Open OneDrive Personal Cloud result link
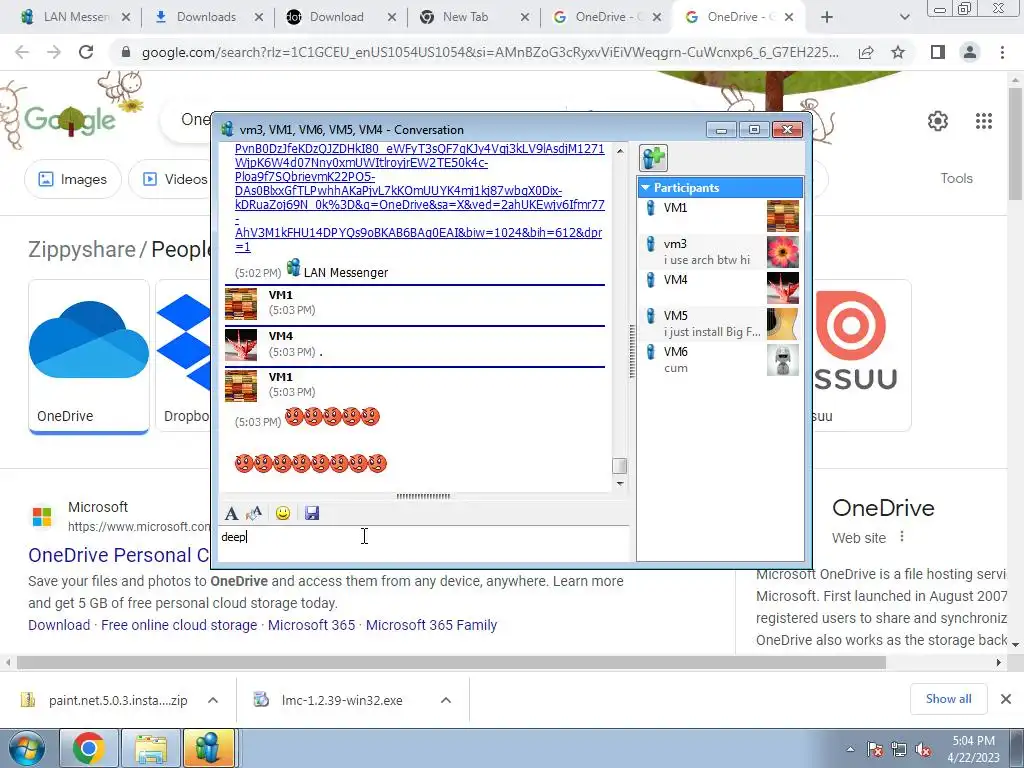Image resolution: width=1024 pixels, height=768 pixels. (x=119, y=555)
